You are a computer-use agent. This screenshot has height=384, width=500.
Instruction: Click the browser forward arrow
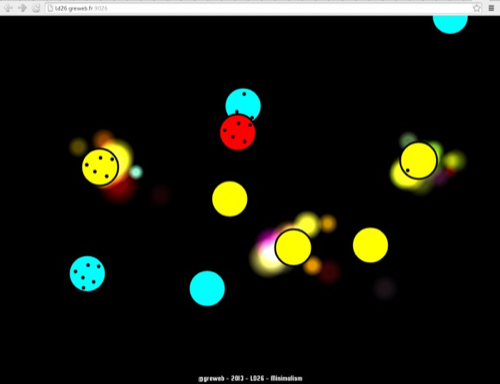22,8
